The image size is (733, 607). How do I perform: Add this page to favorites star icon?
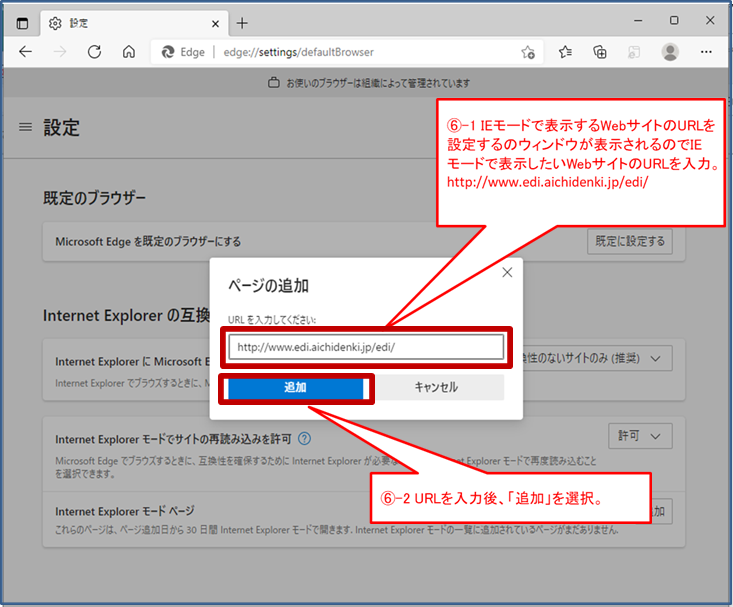tap(528, 52)
